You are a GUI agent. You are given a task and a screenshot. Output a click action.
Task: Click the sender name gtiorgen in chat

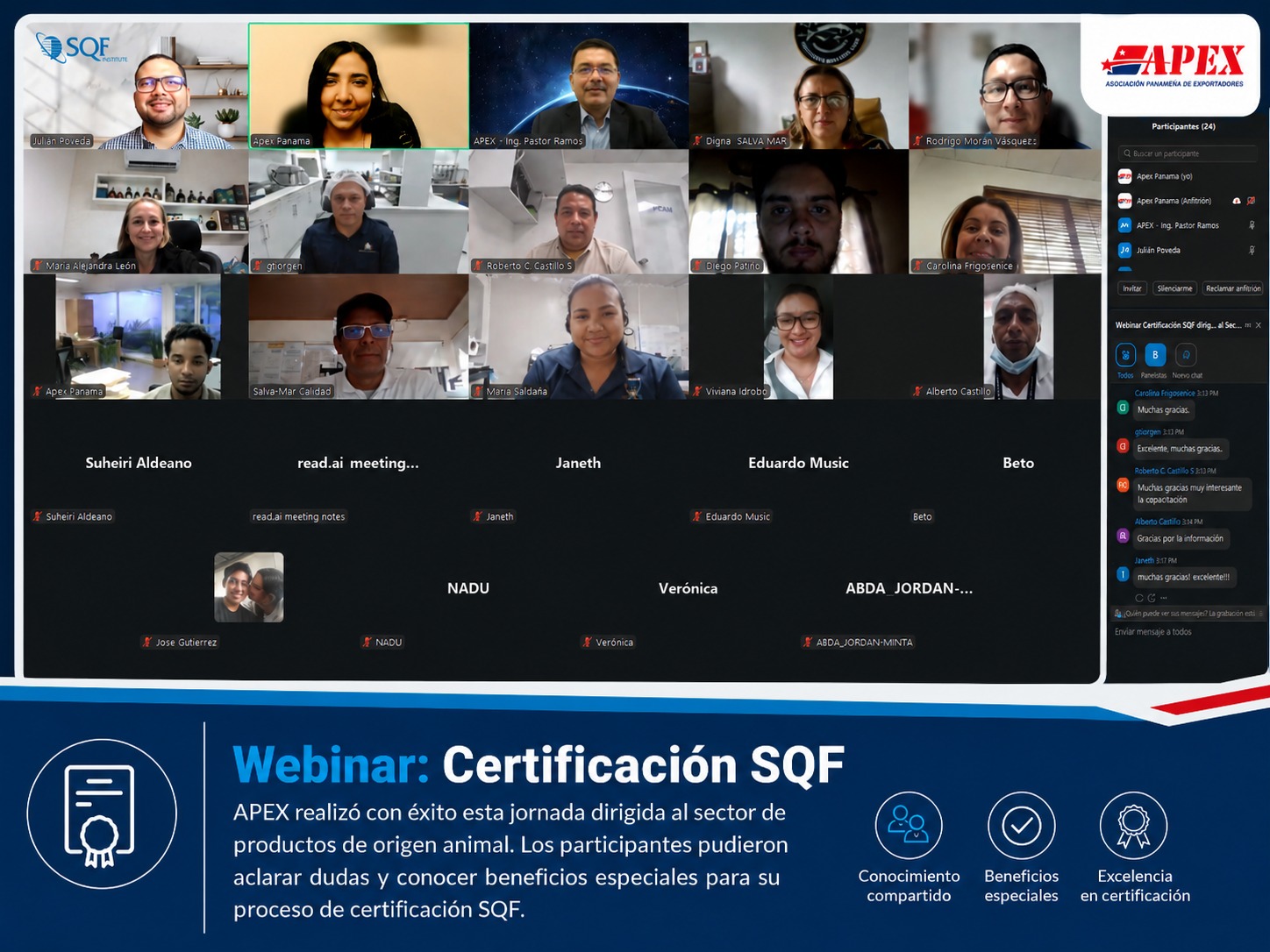(x=1147, y=432)
